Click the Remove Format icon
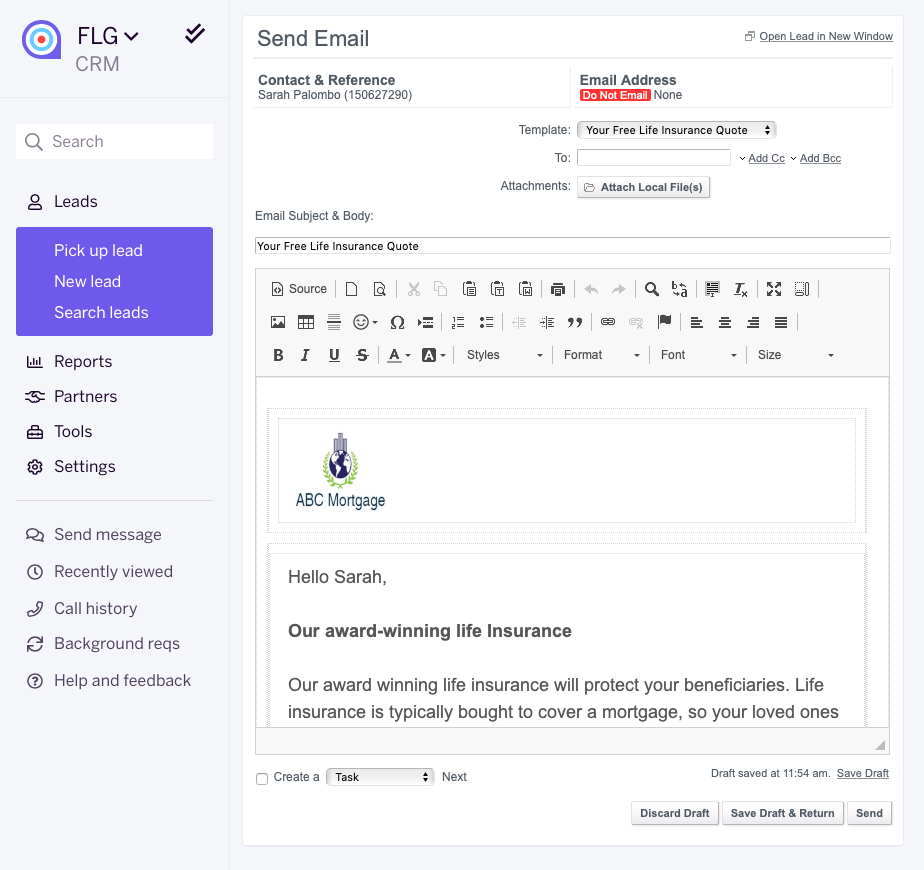The height and width of the screenshot is (870, 924). 740,289
